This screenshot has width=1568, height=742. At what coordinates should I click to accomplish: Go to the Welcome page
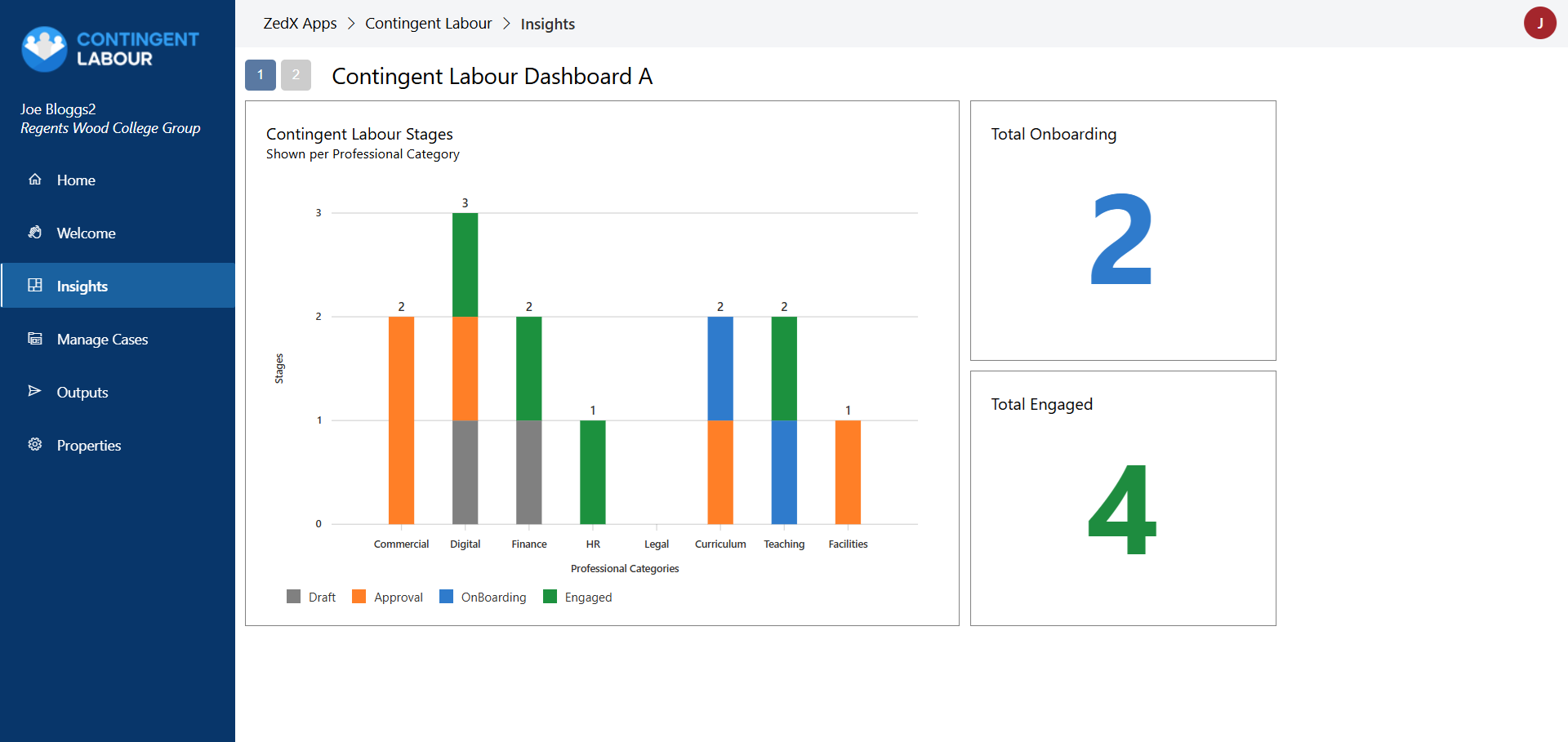118,233
